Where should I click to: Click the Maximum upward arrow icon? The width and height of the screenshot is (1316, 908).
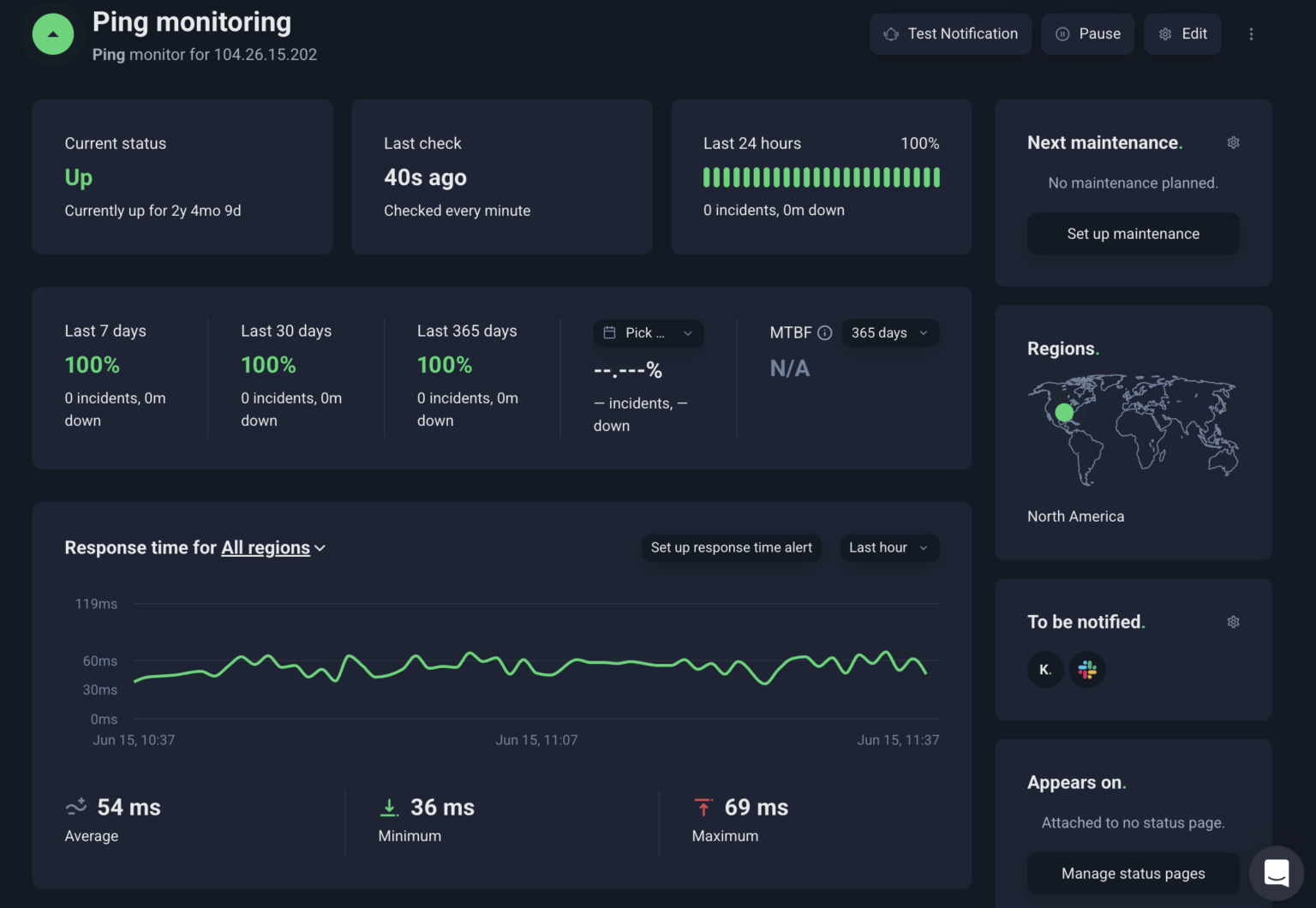coord(703,807)
